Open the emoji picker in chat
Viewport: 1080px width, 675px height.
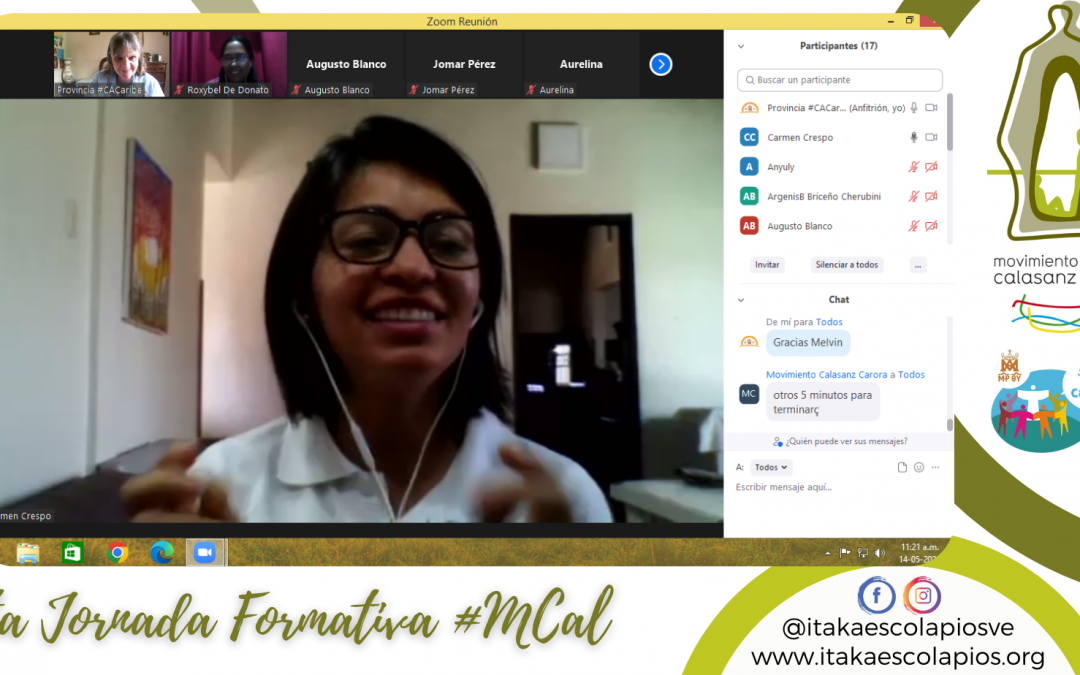919,467
